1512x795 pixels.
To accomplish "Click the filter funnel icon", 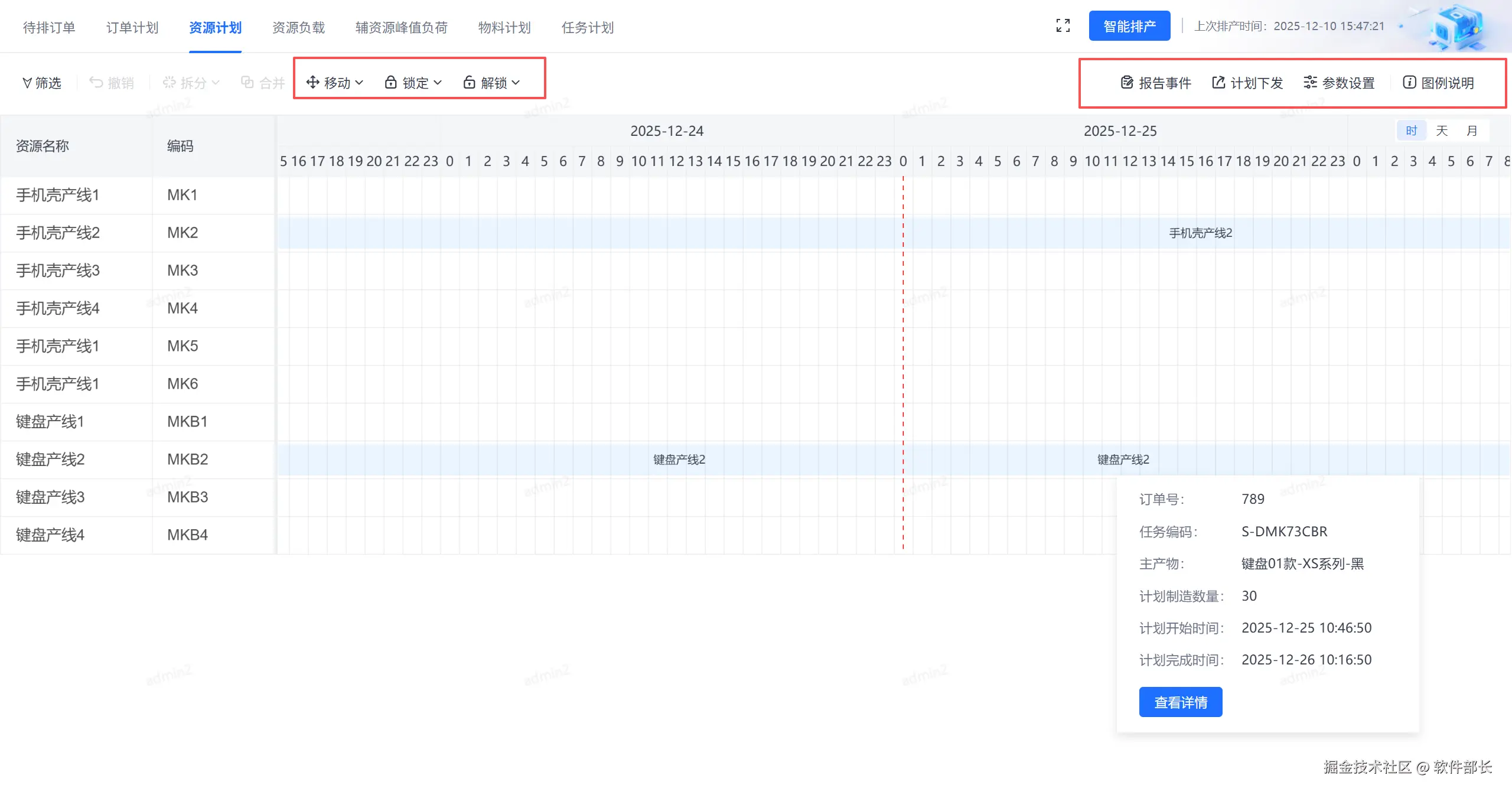I will pyautogui.click(x=27, y=83).
